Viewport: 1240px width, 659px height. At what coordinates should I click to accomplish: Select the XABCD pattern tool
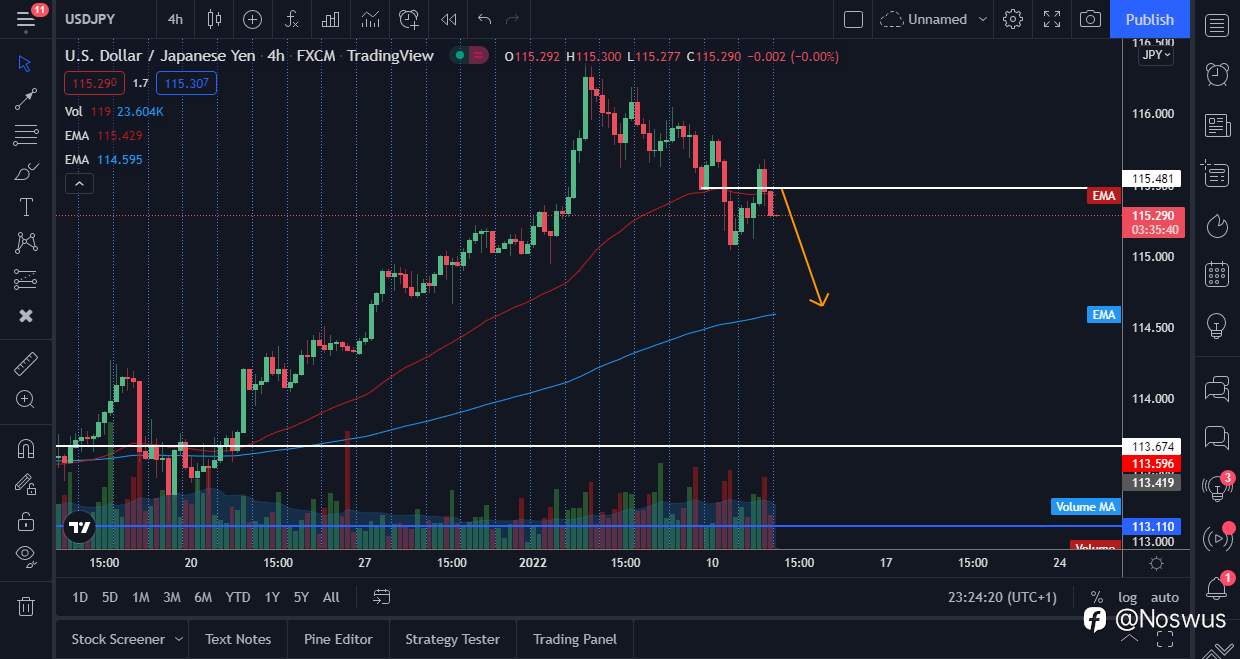pyautogui.click(x=25, y=243)
